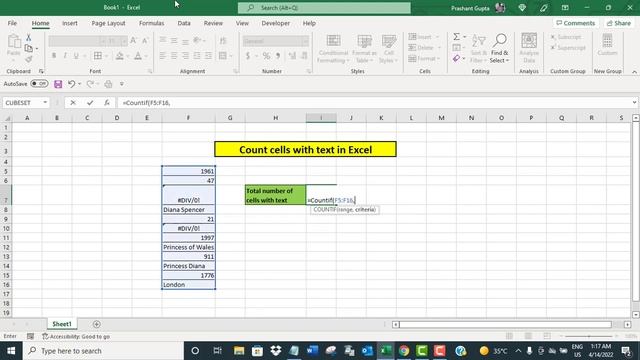
Task: Open the Review ribbon tab
Action: (x=213, y=23)
